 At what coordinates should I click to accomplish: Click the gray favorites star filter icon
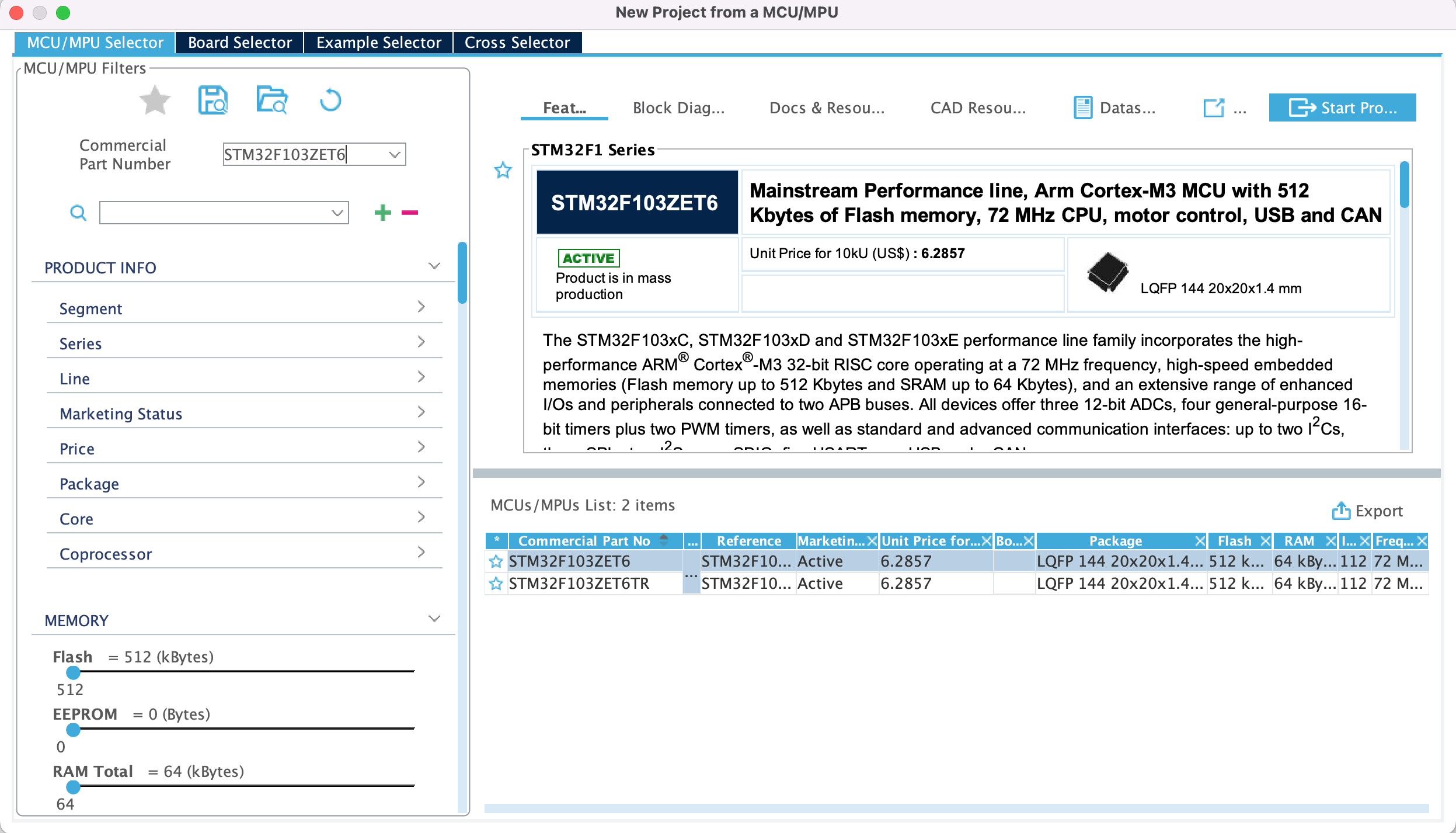coord(155,100)
